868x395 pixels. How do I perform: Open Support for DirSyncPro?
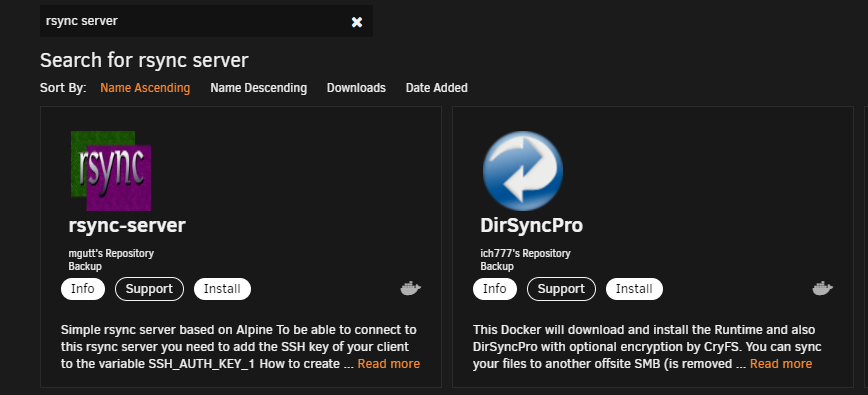tap(561, 289)
